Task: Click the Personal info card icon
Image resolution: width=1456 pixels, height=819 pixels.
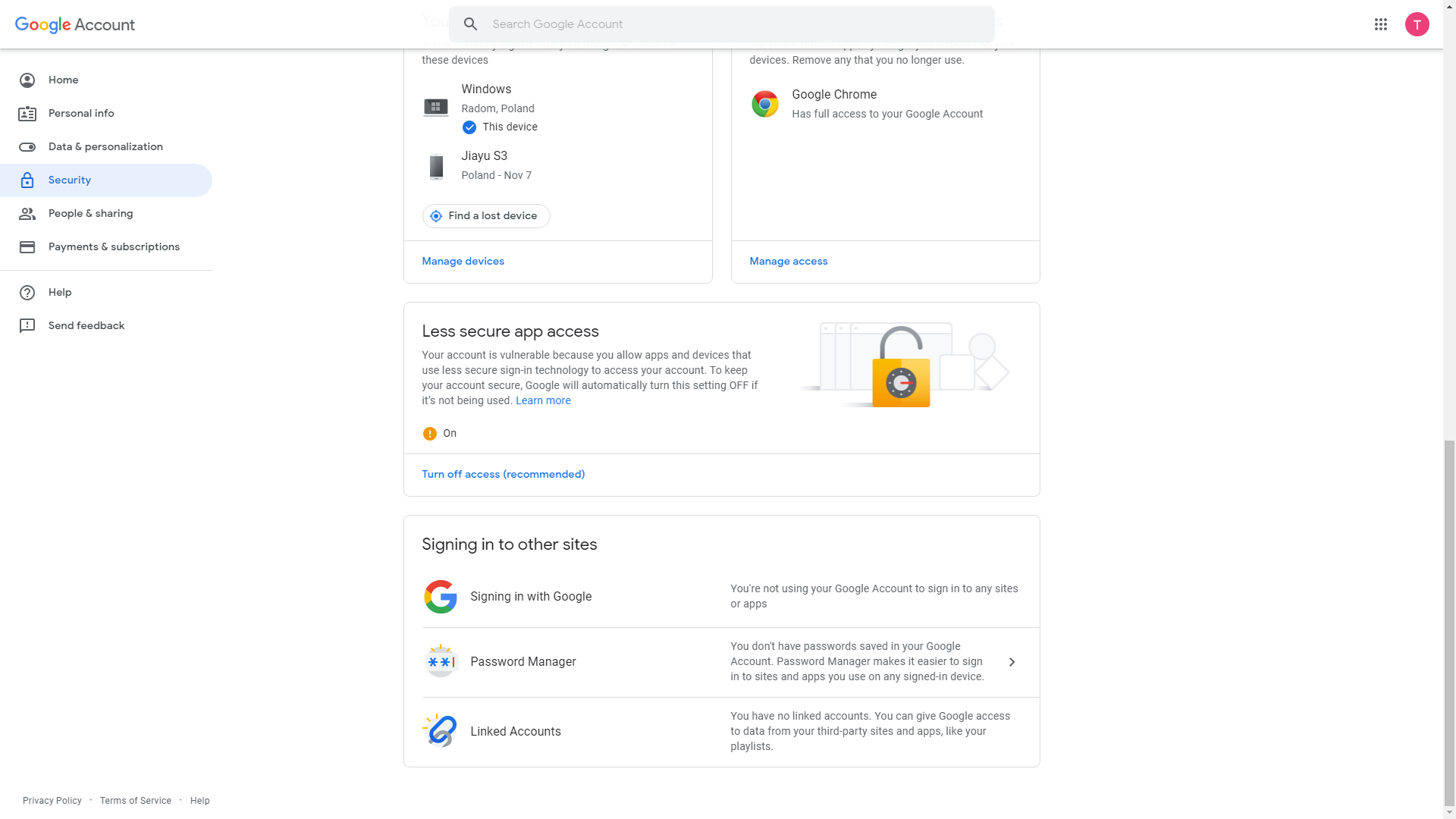Action: (27, 114)
